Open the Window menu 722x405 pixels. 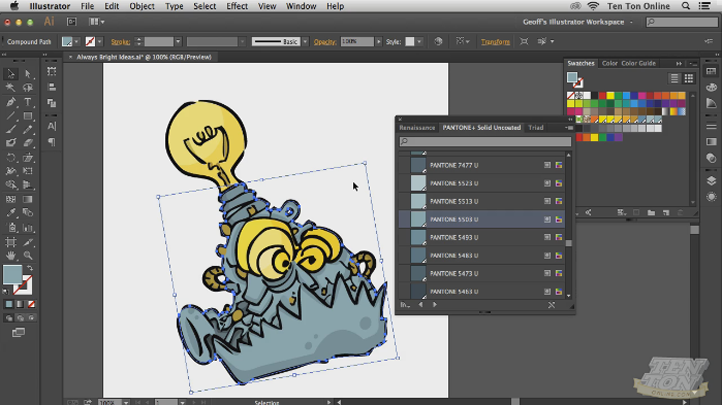[x=301, y=6]
